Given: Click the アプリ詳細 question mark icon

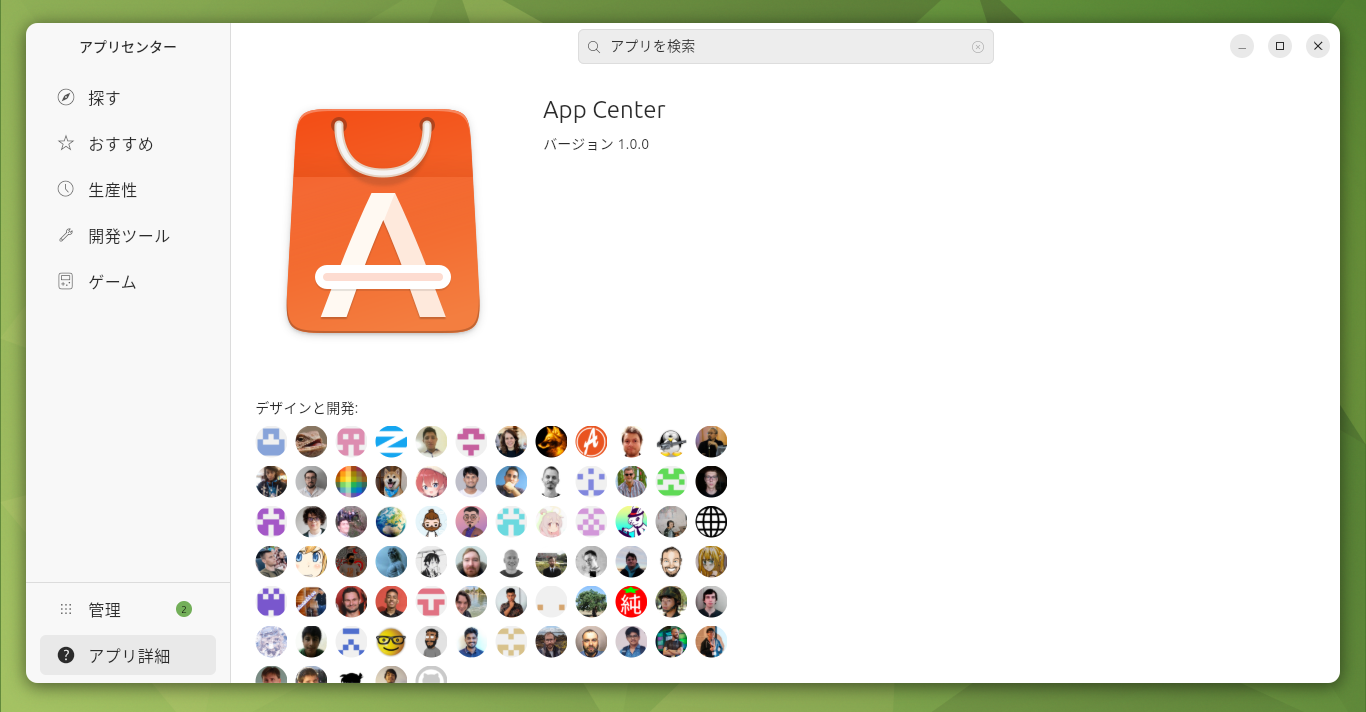Looking at the screenshot, I should point(65,653).
